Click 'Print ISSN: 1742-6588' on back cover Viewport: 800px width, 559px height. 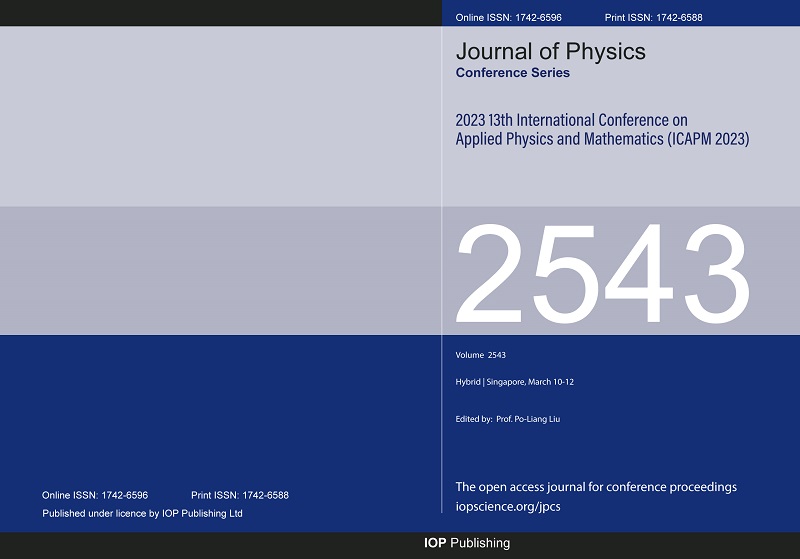pos(240,495)
